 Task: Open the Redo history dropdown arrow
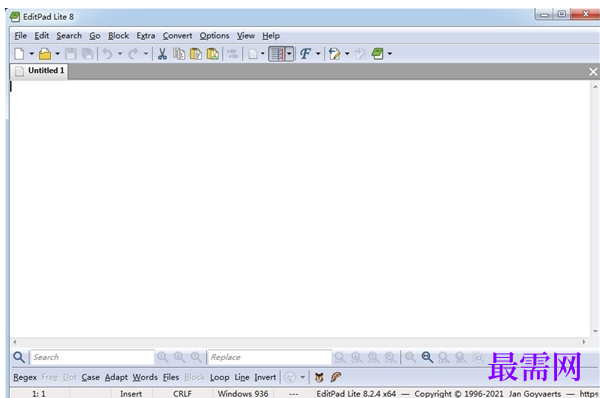click(146, 54)
